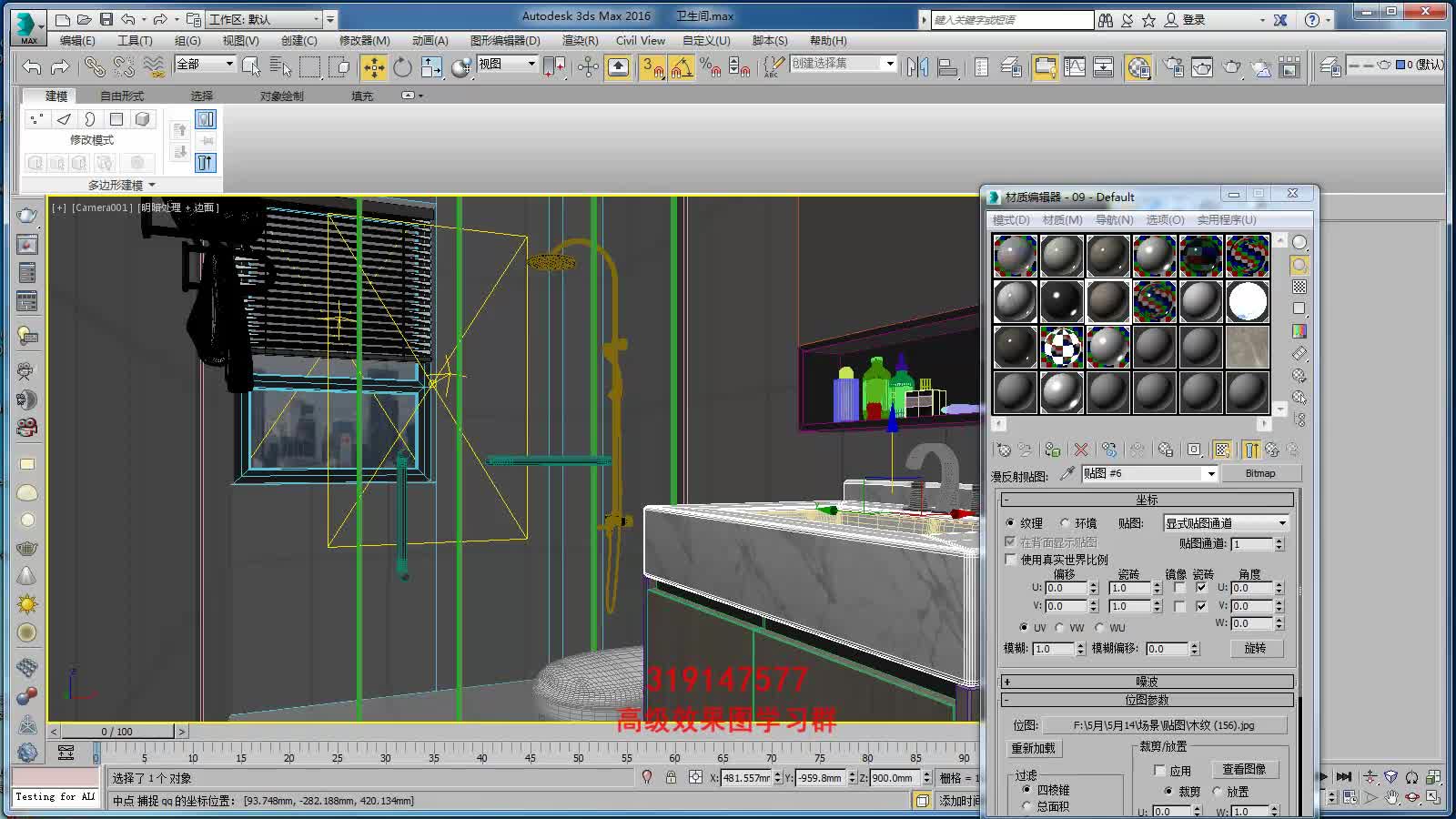Open the Material Editor eyedropper picker

tap(1066, 473)
